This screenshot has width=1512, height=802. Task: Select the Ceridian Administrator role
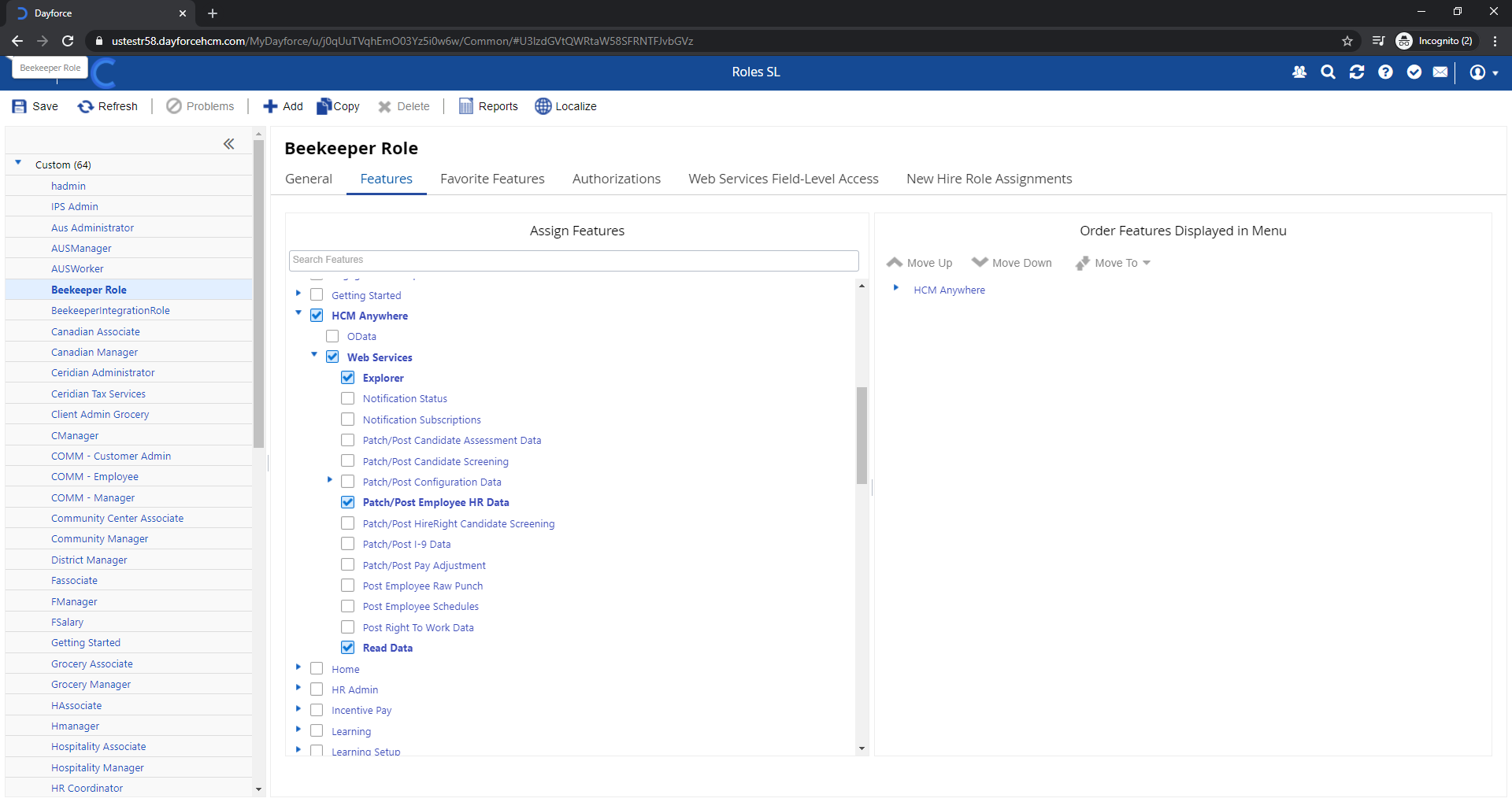pyautogui.click(x=103, y=373)
